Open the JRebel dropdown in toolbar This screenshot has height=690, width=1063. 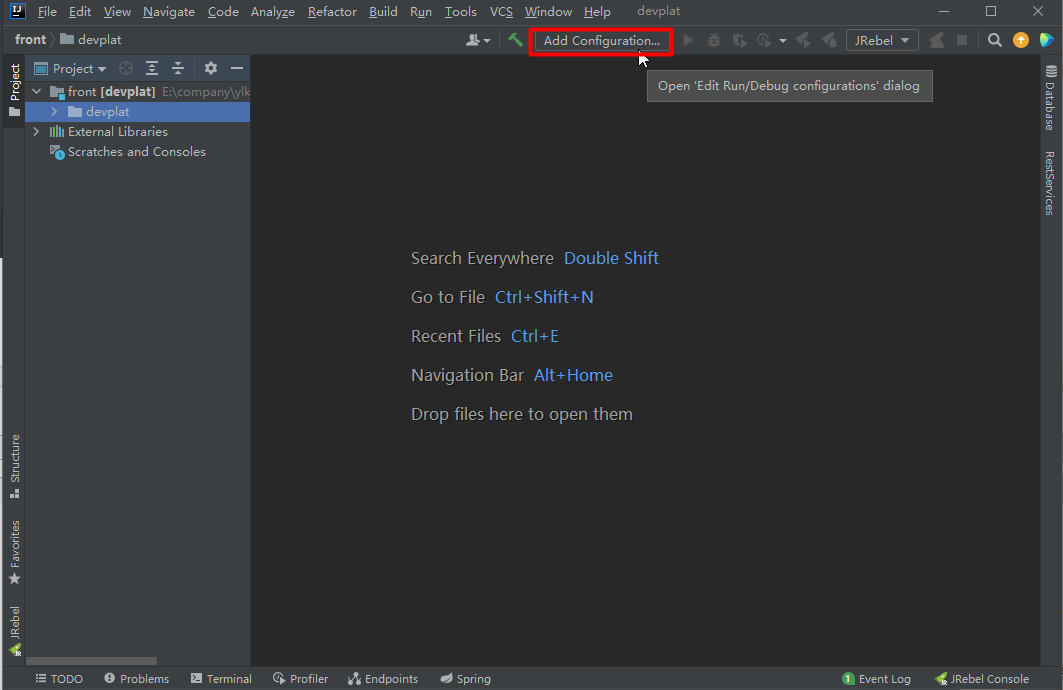click(x=882, y=41)
